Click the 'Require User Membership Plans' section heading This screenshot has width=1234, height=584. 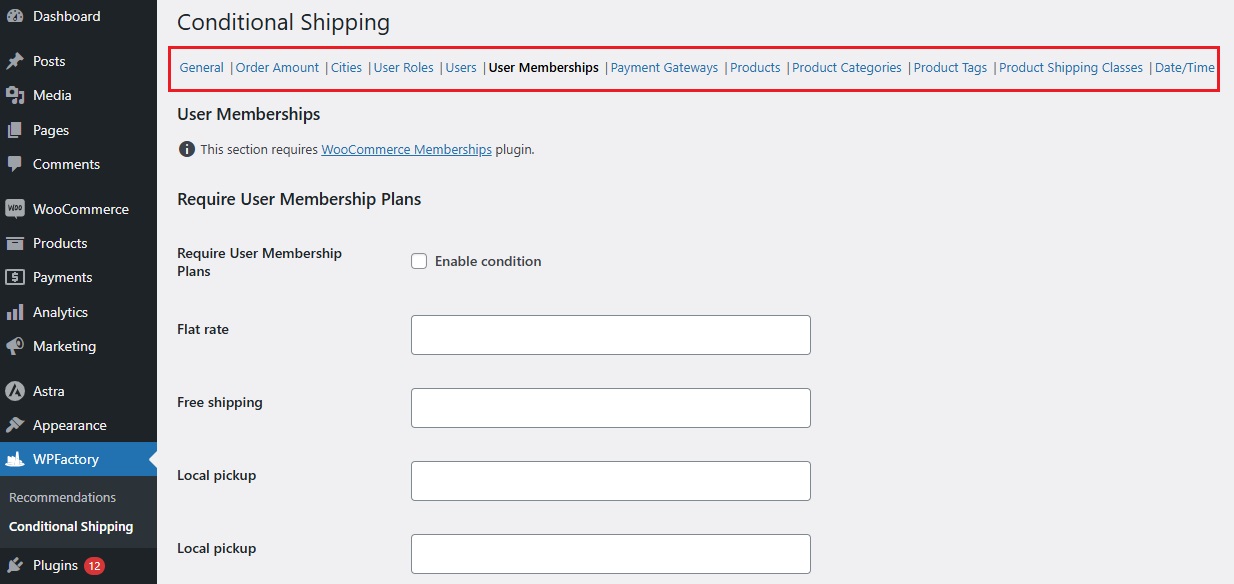[299, 199]
